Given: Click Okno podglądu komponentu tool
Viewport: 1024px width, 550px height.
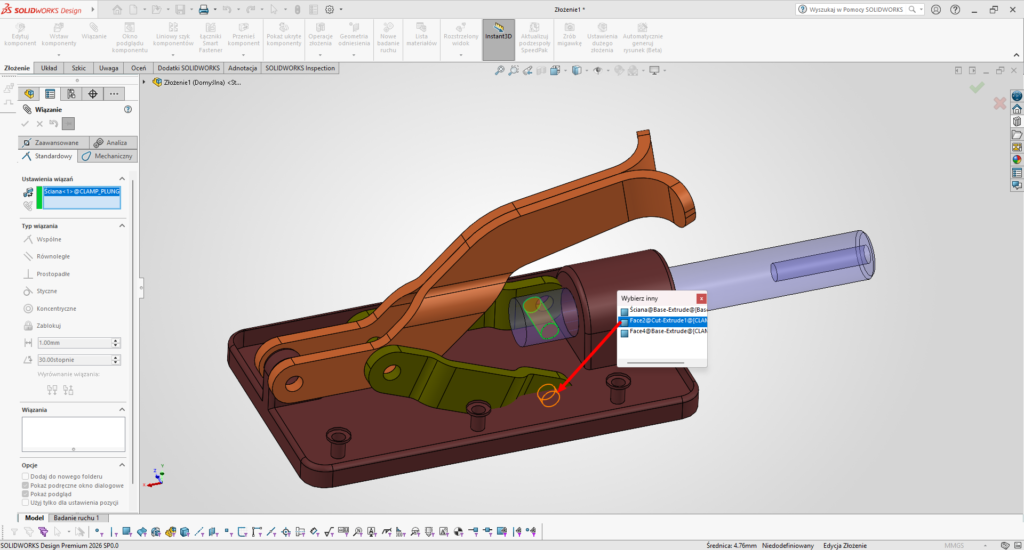Looking at the screenshot, I should [x=129, y=38].
